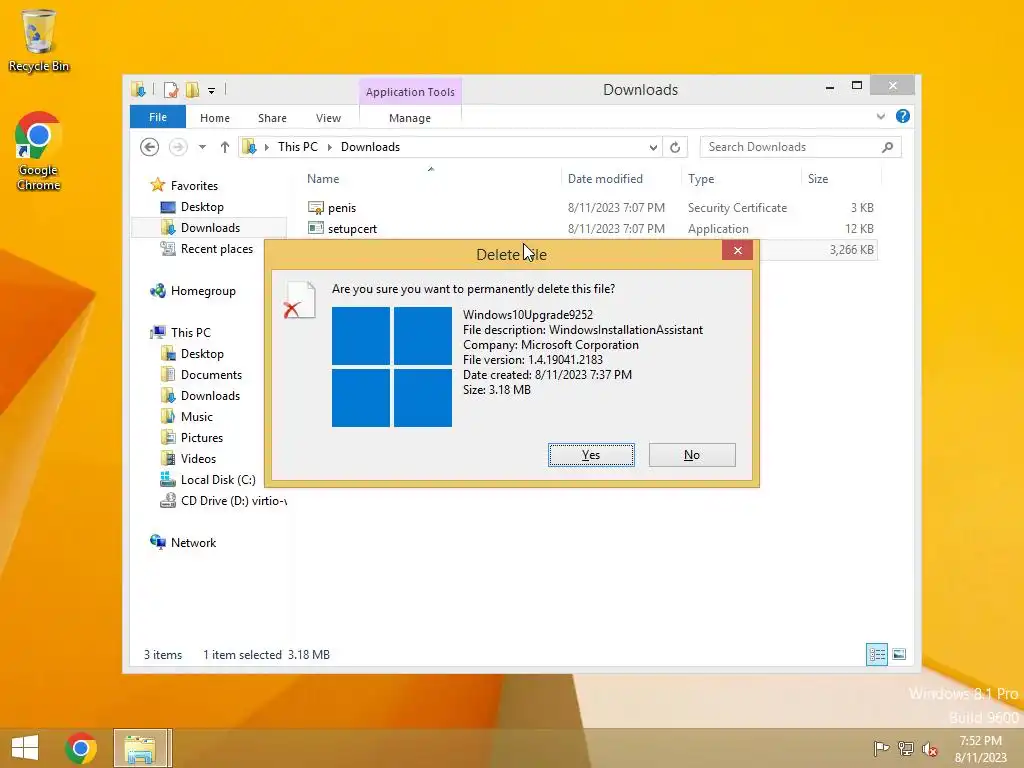Select Network in the navigation pane
The image size is (1024, 768).
[193, 543]
